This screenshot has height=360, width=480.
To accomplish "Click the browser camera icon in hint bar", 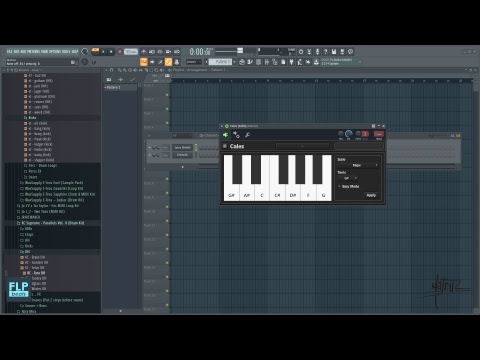I will [x=73, y=62].
